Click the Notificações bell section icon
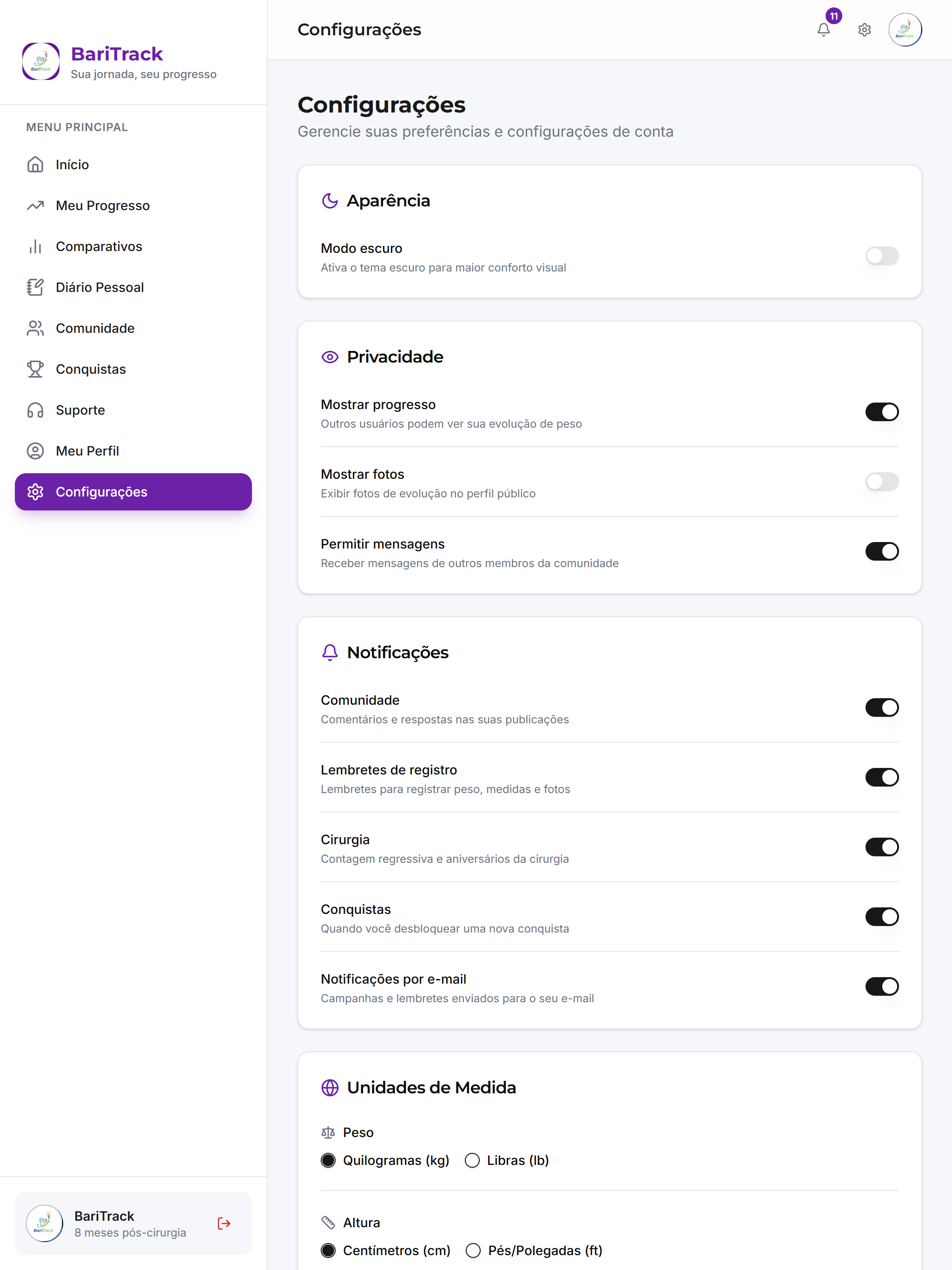 click(x=330, y=653)
